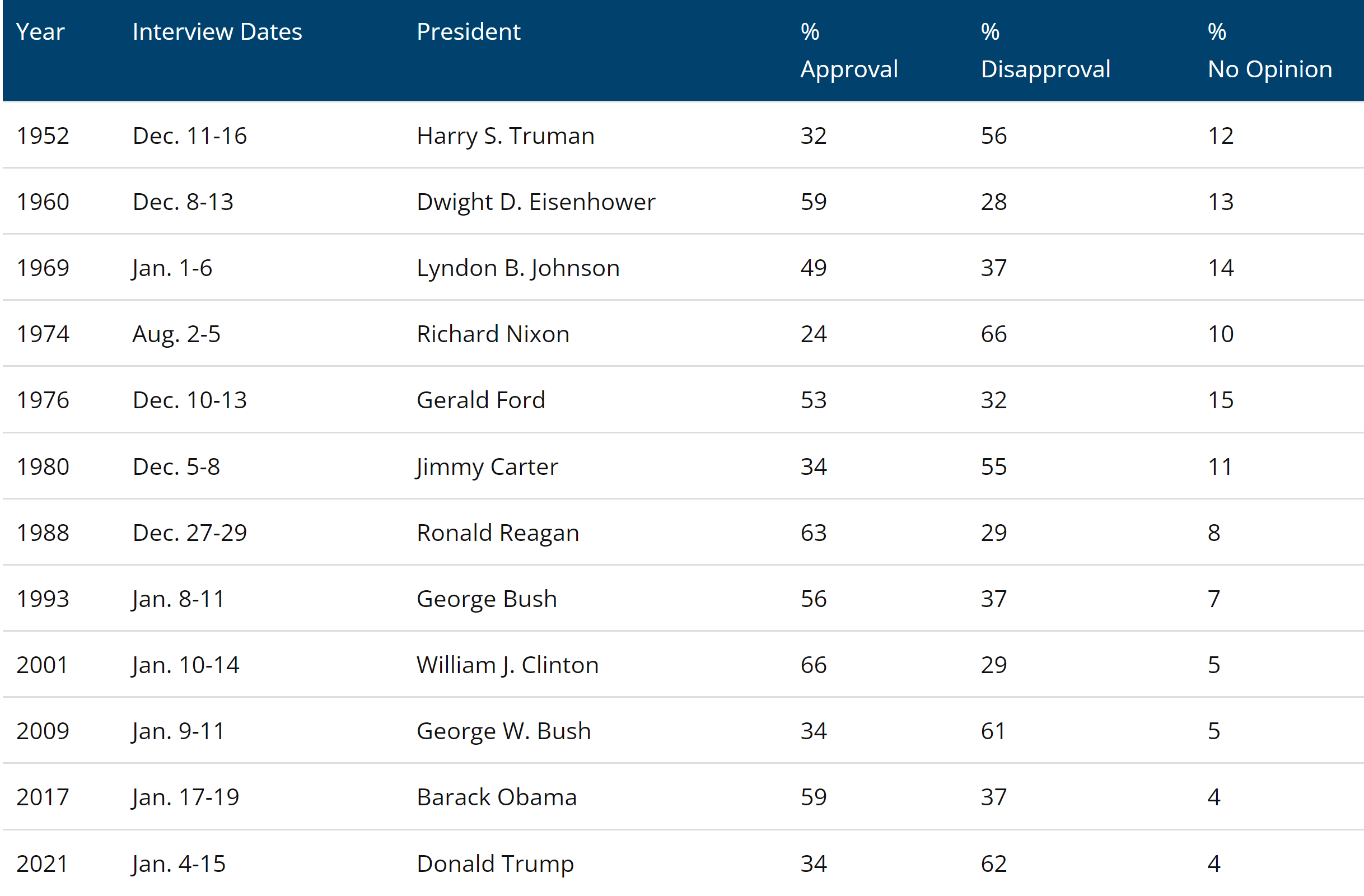Click the Interview Dates column header

click(x=217, y=32)
